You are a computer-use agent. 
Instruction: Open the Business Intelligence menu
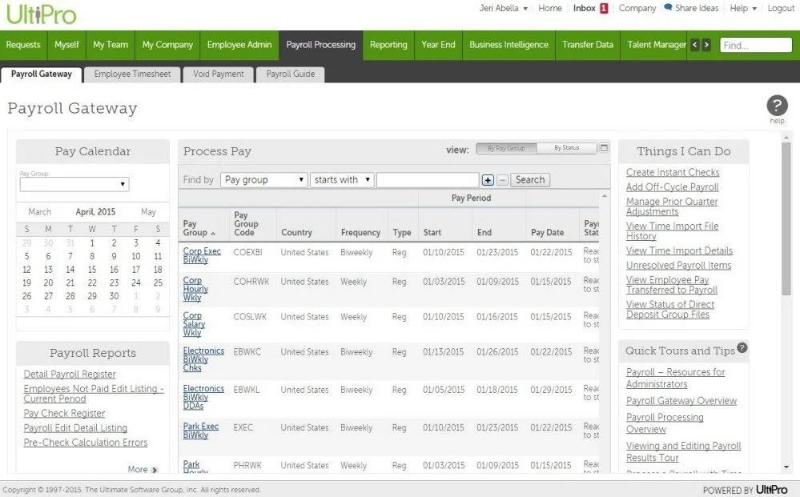[x=509, y=45]
